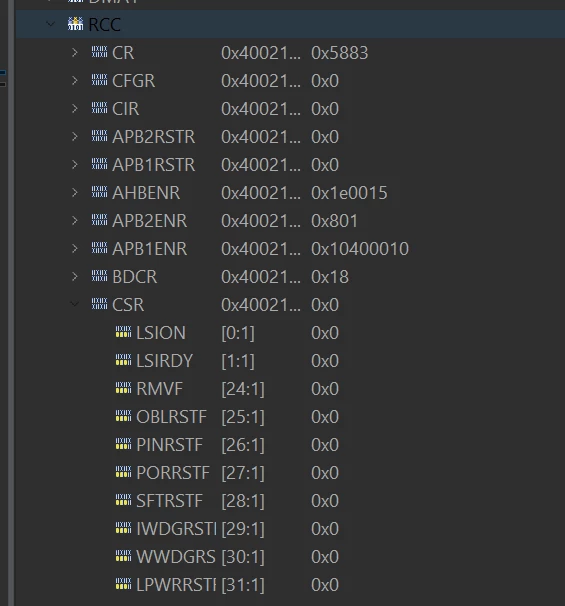Click the CFGR register icon
This screenshot has width=565, height=606.
(99, 80)
